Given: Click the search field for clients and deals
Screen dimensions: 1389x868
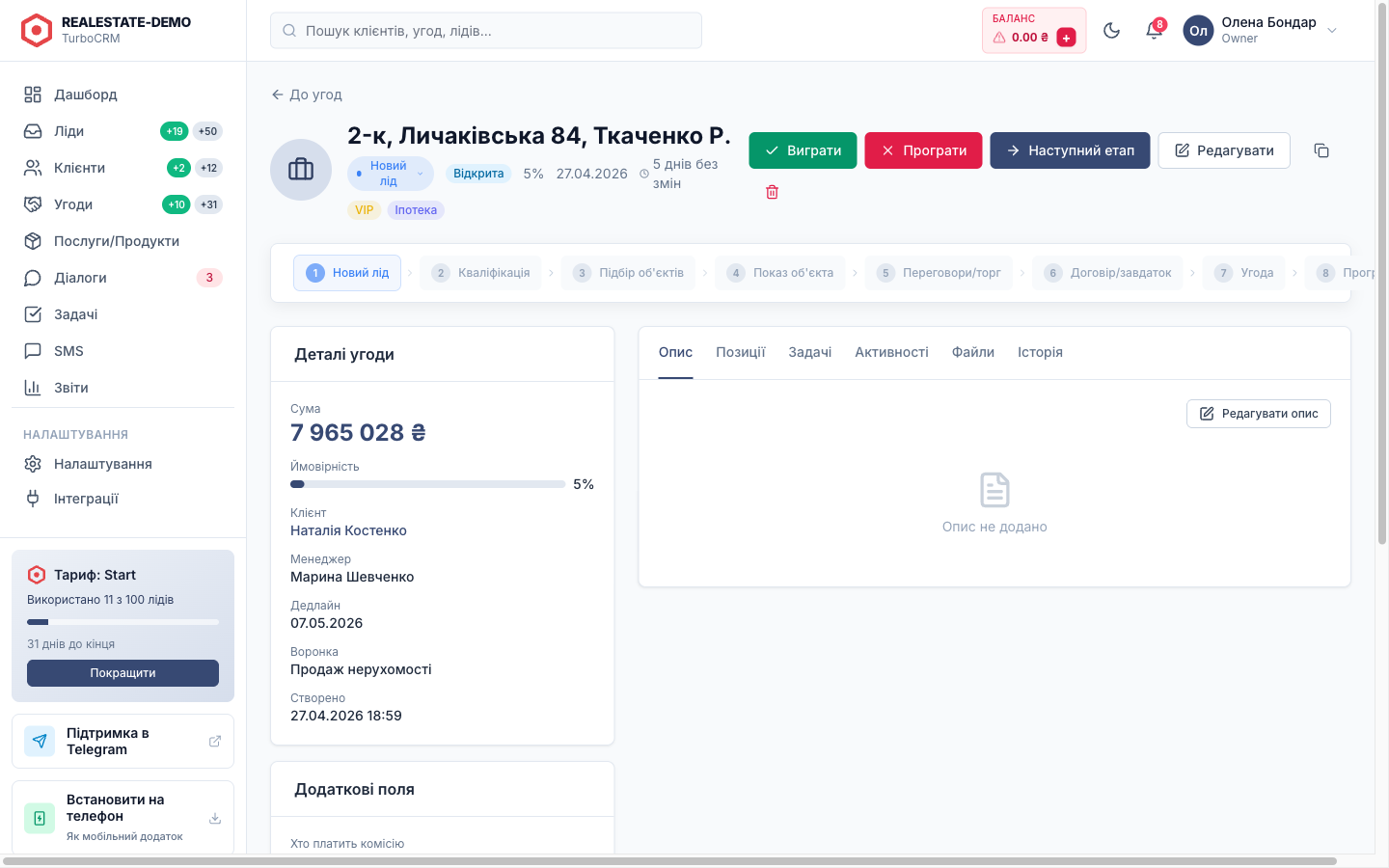Looking at the screenshot, I should point(486,31).
